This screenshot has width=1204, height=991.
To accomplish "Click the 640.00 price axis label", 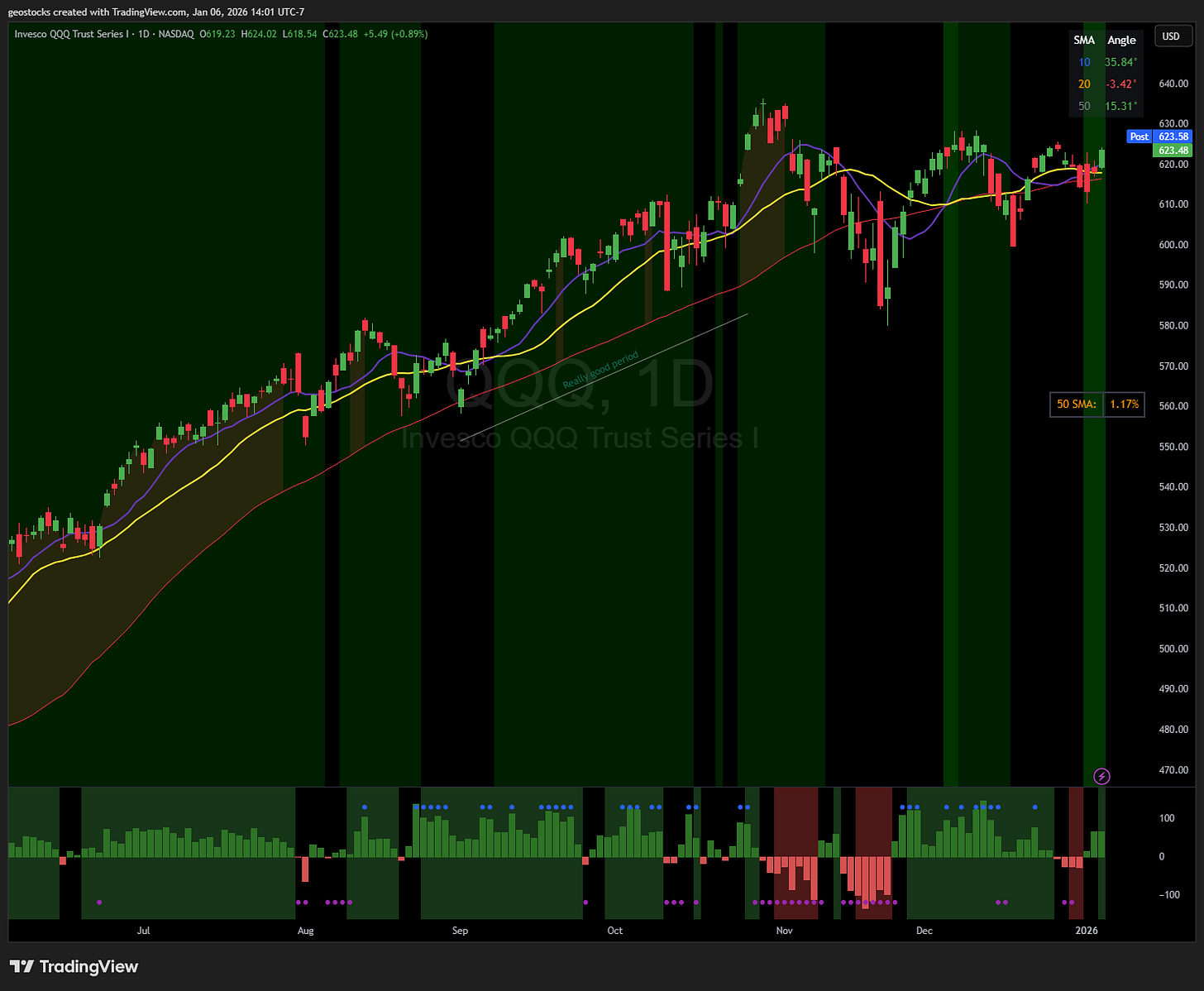I will click(x=1173, y=84).
